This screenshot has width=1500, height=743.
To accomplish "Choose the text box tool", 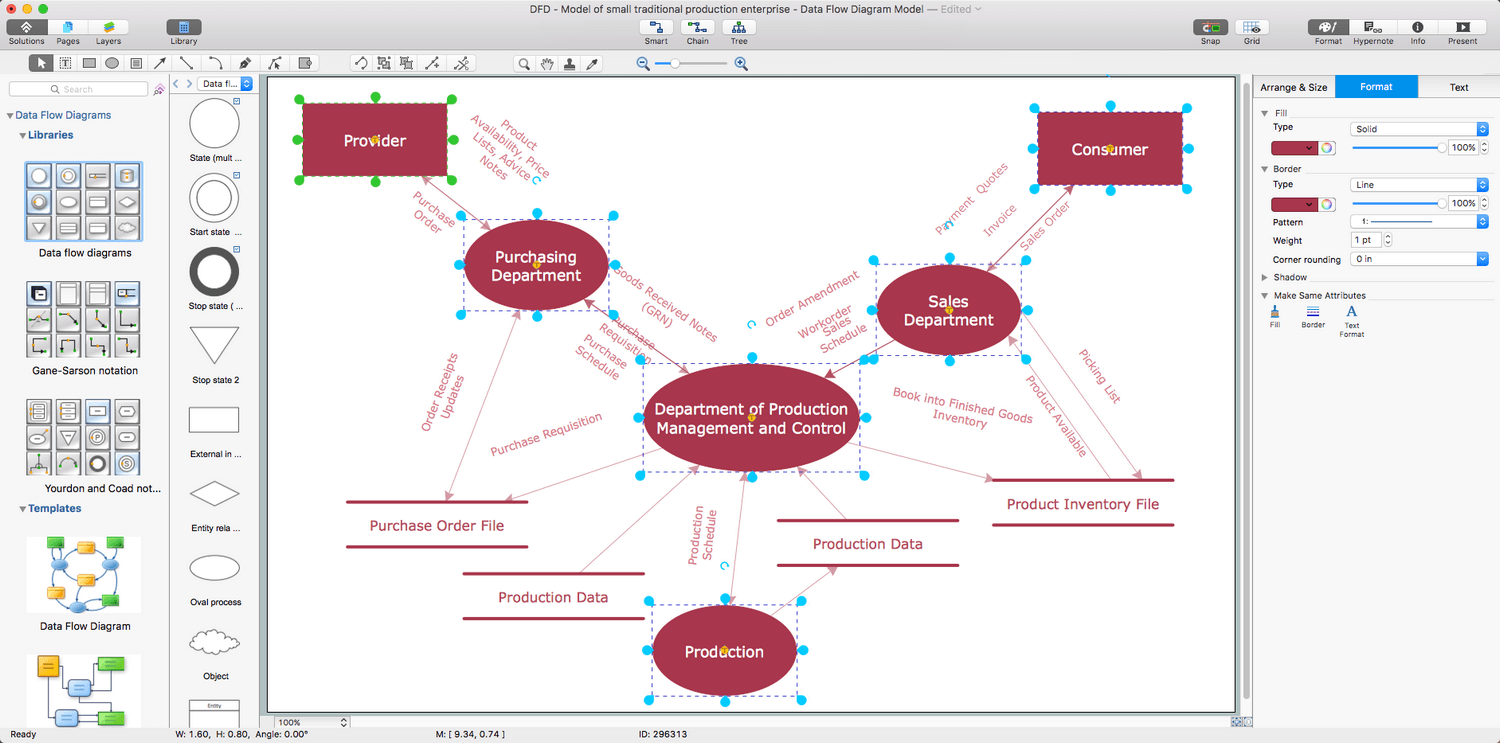I will coord(65,63).
